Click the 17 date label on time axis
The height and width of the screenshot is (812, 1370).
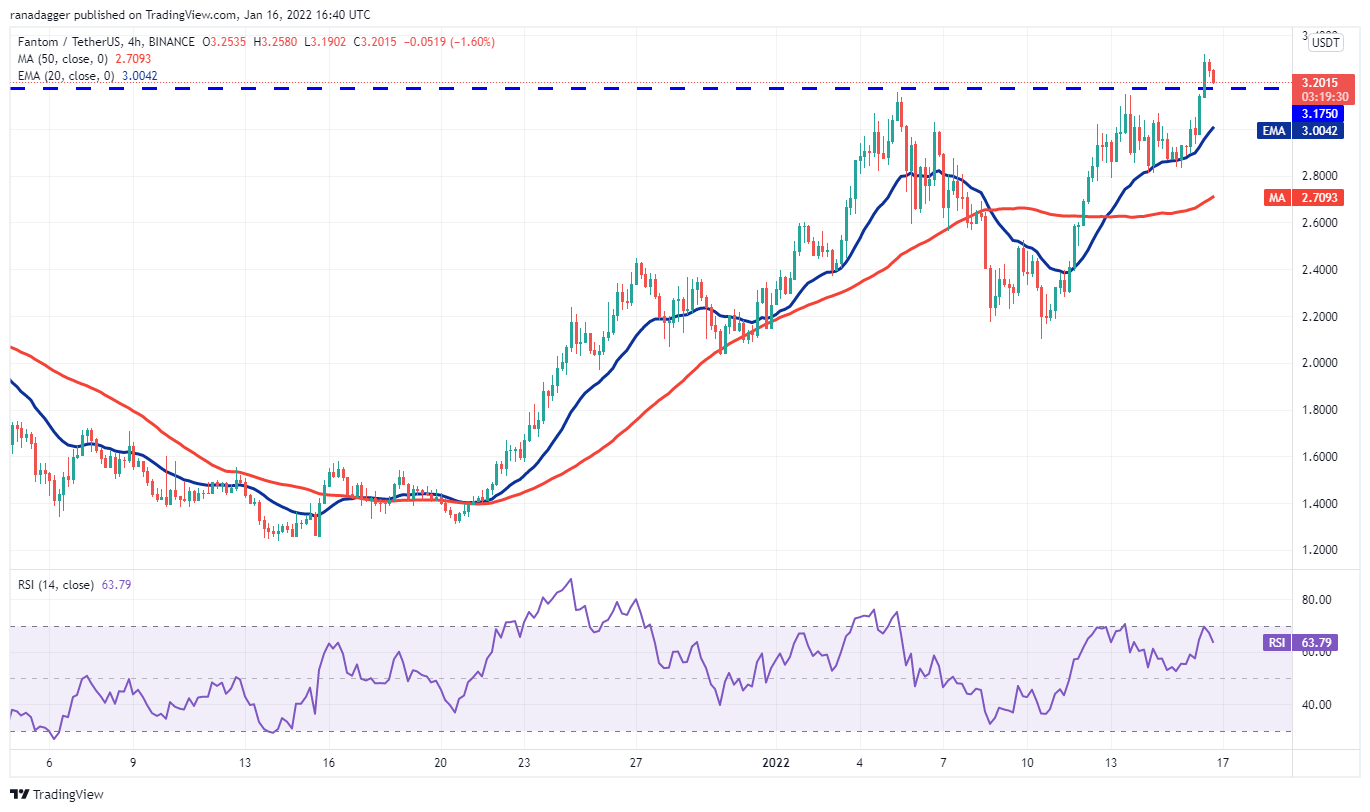click(x=1221, y=762)
